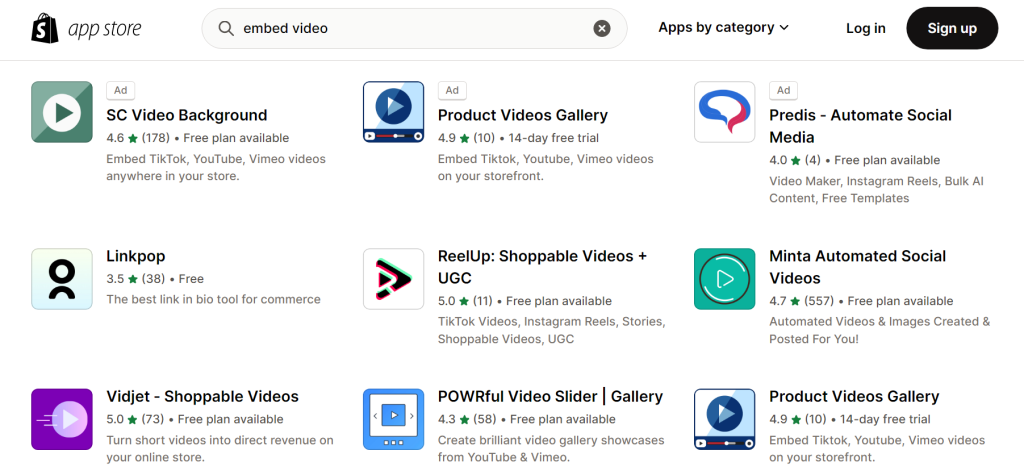This screenshot has height=475, width=1024.
Task: Click the 4.6 rating of SC Video Background
Action: [x=138, y=138]
